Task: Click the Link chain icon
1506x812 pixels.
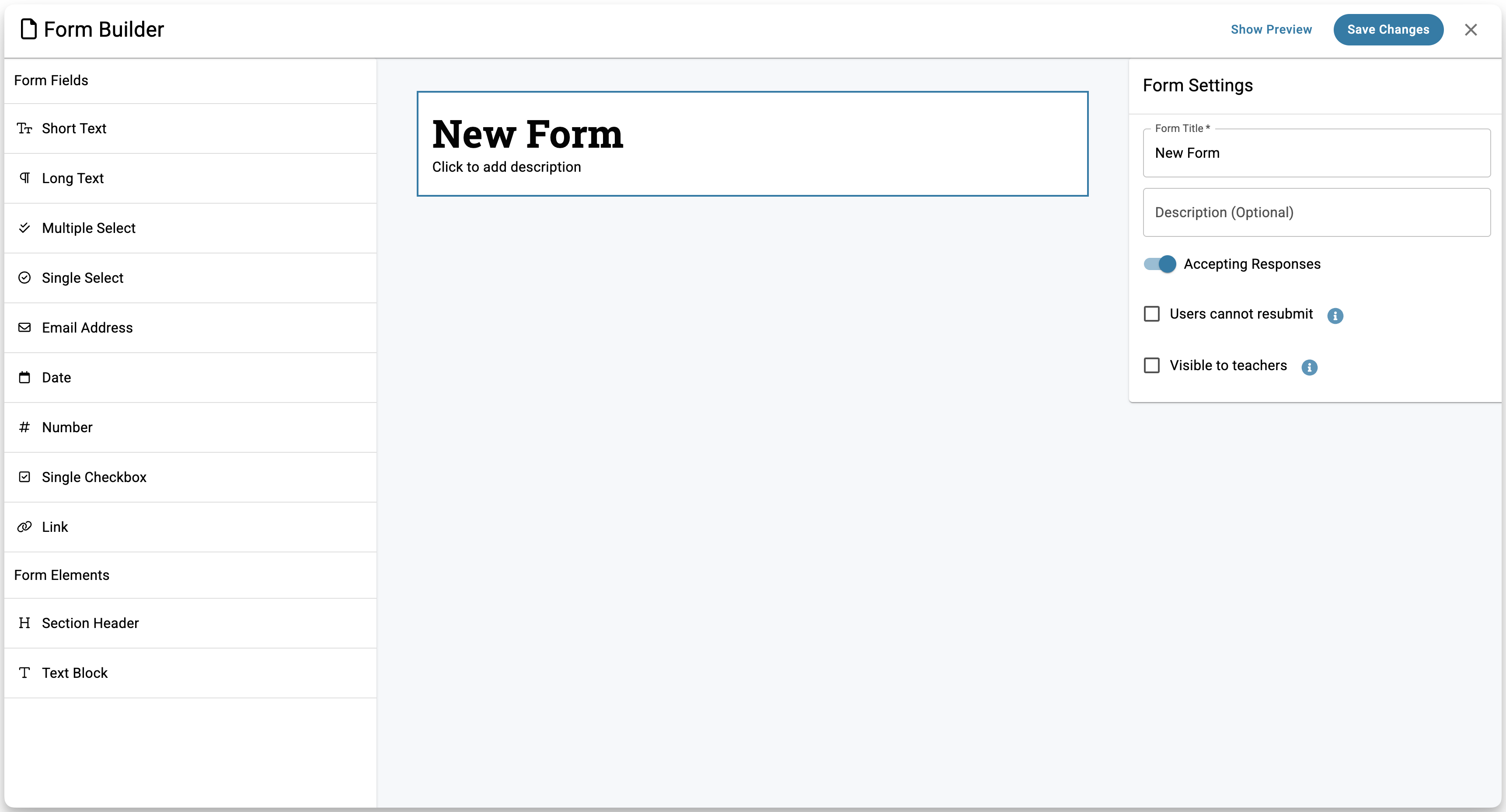Action: [x=24, y=527]
